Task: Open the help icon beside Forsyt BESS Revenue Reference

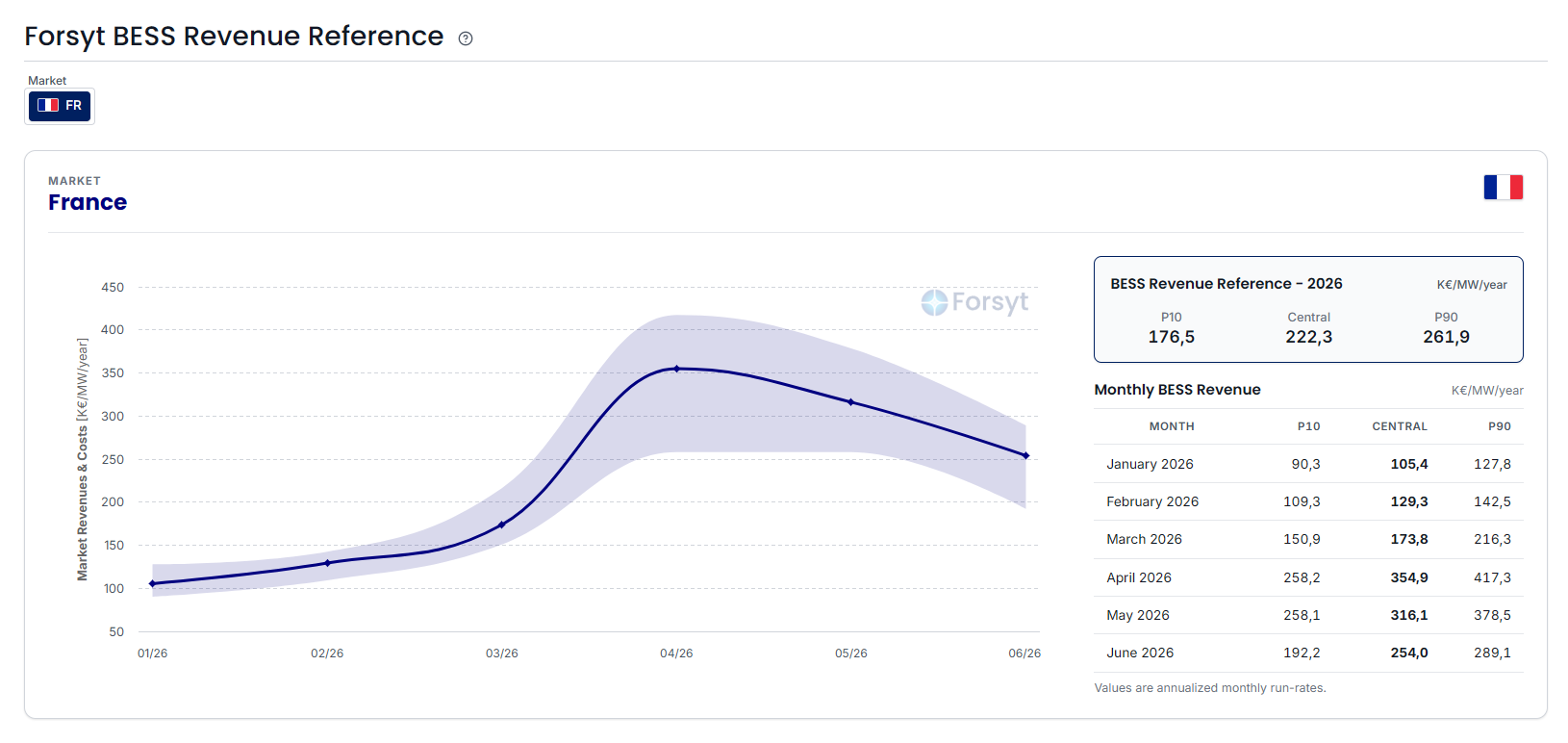Action: 466,38
